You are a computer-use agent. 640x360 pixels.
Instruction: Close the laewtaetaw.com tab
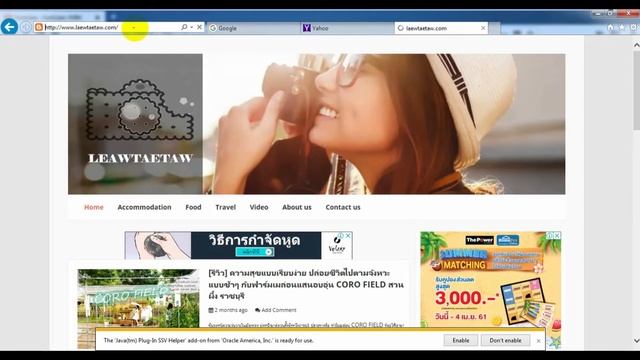point(483,28)
